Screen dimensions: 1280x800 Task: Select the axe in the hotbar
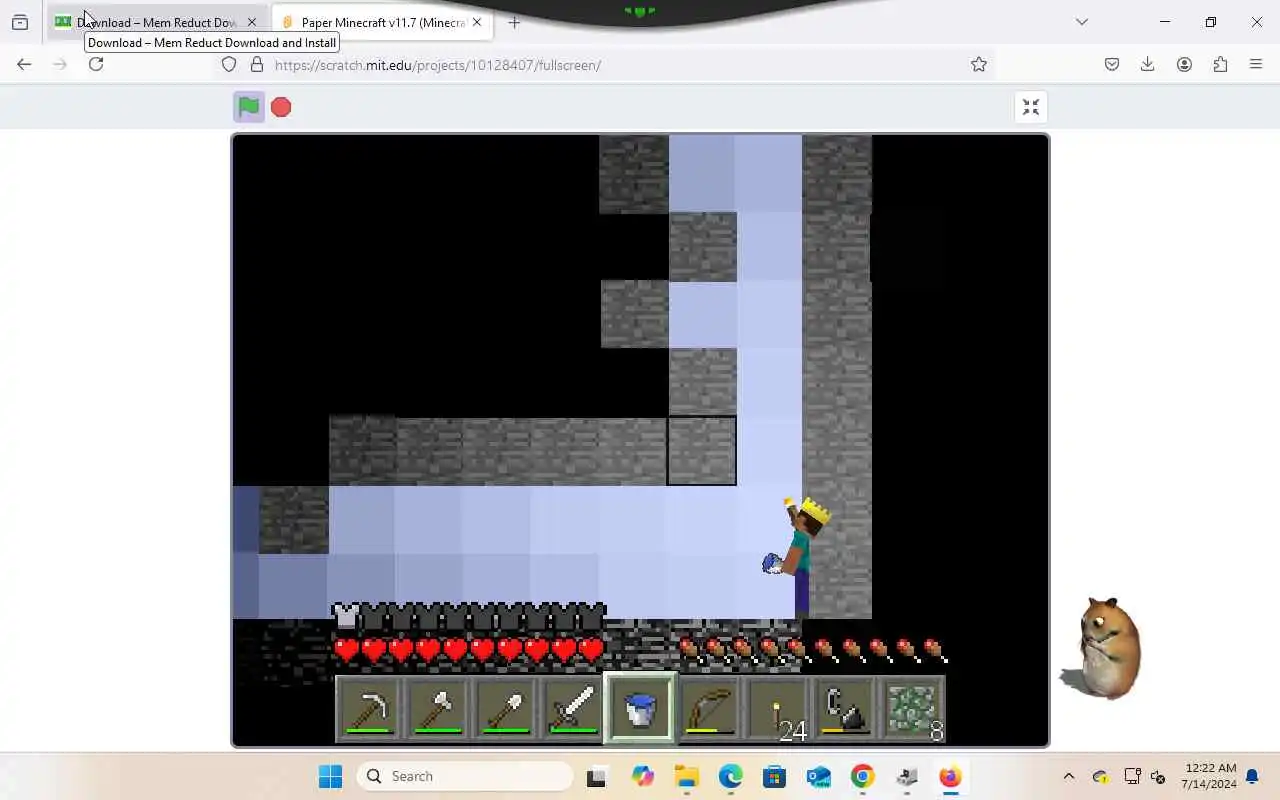tap(437, 709)
